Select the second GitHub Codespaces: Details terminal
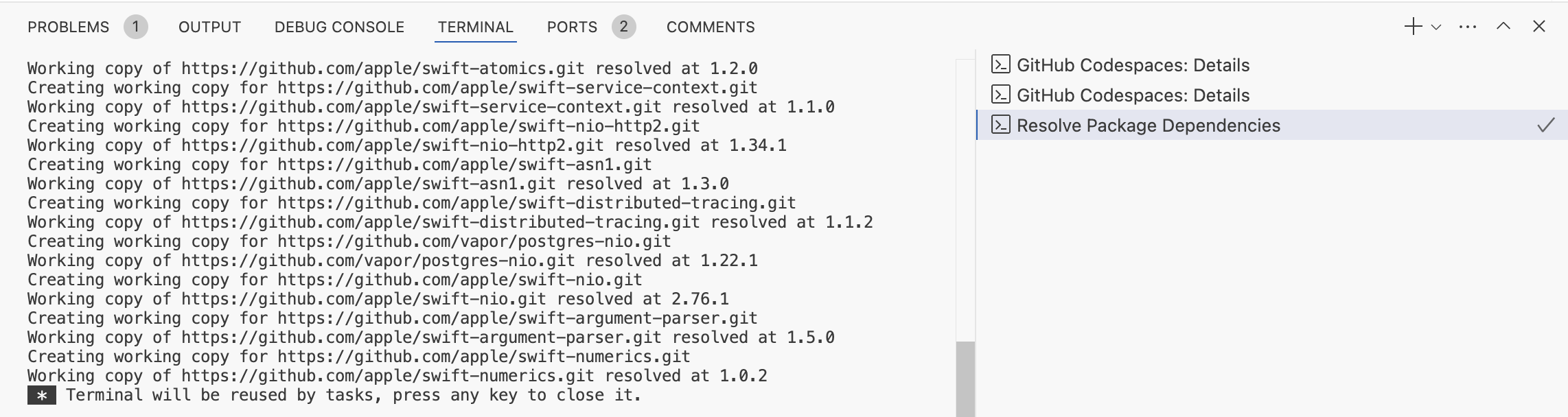Viewport: 1568px width, 417px height. [x=1133, y=95]
